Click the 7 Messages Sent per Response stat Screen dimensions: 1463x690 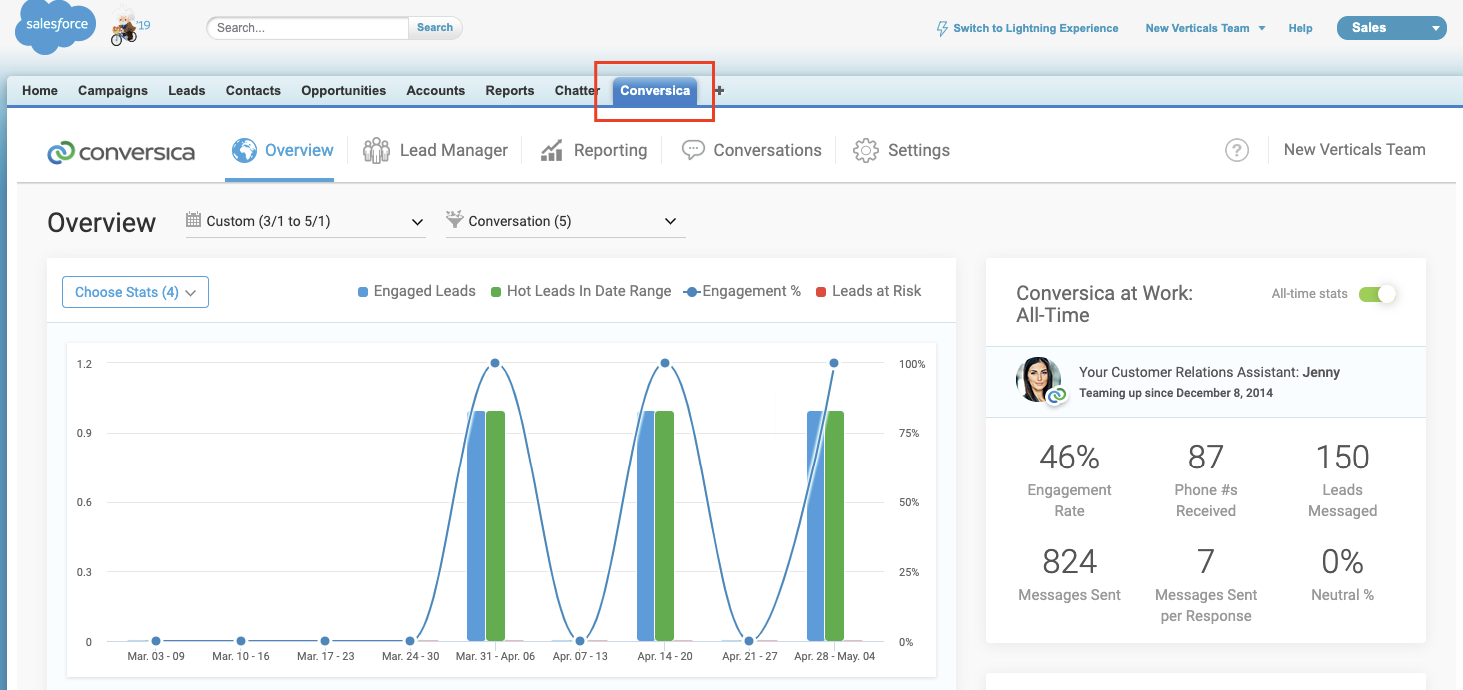[x=1206, y=585]
